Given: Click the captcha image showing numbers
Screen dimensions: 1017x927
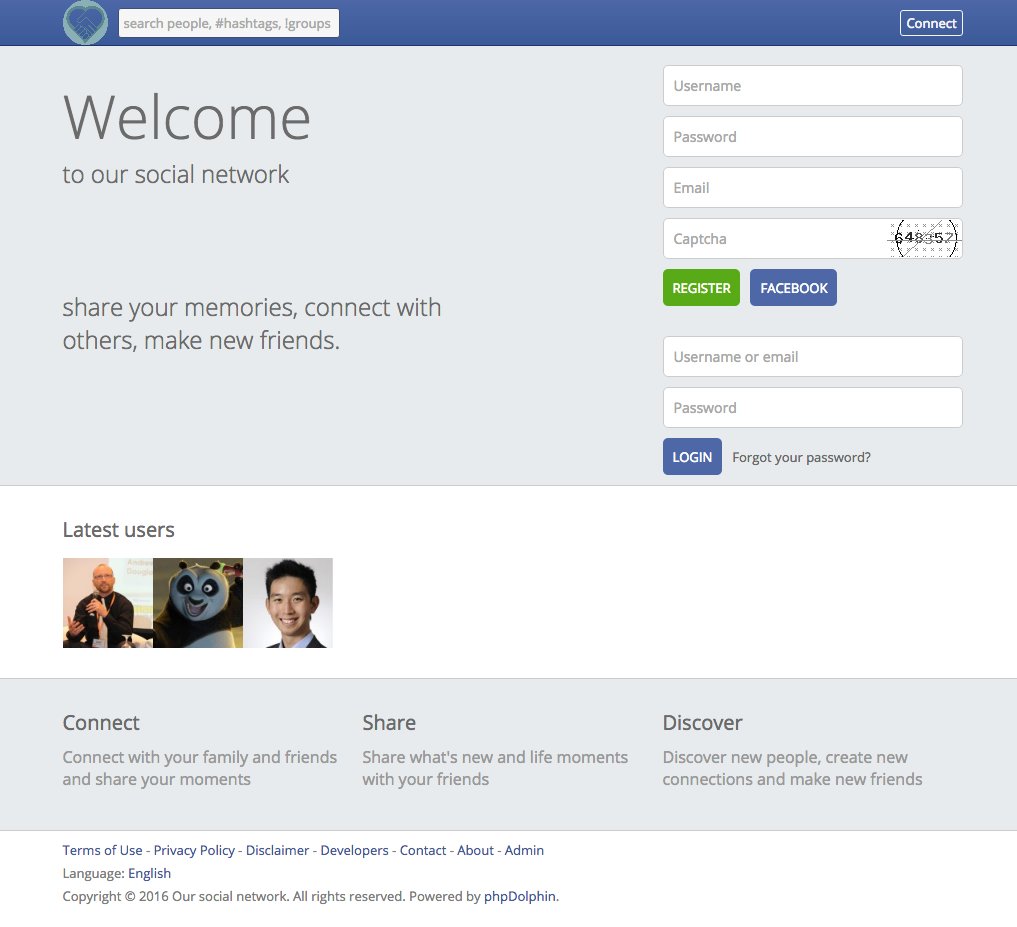Looking at the screenshot, I should (925, 238).
